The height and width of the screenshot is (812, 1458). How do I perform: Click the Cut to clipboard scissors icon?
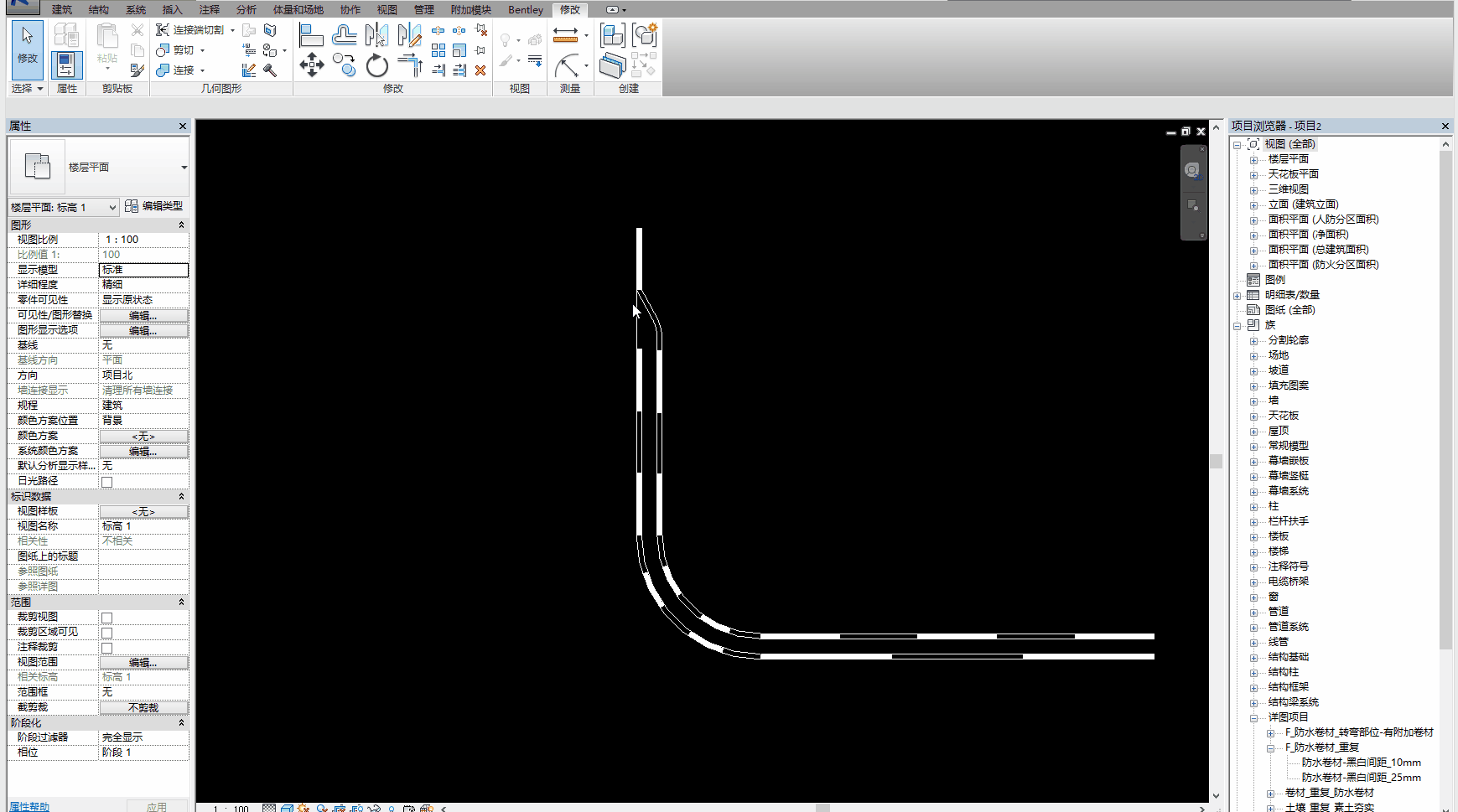pyautogui.click(x=137, y=30)
